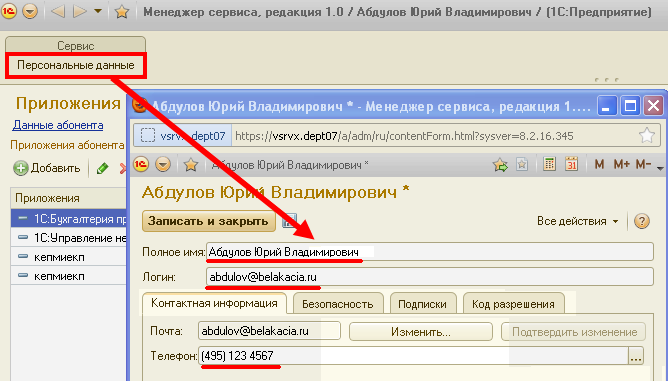Switch to Контактная информация tab
The height and width of the screenshot is (381, 668).
(214, 303)
